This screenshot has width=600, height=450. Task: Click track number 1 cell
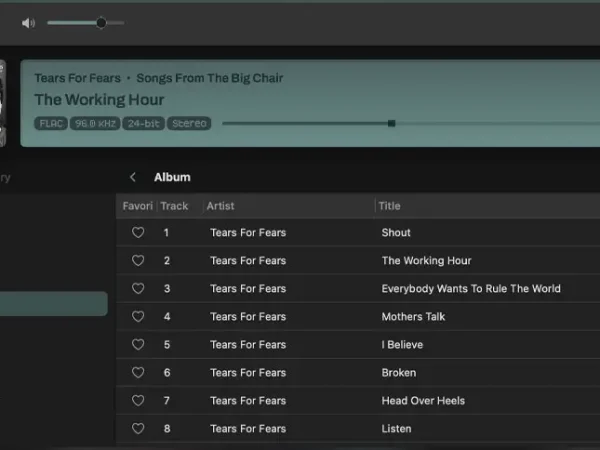pos(166,233)
